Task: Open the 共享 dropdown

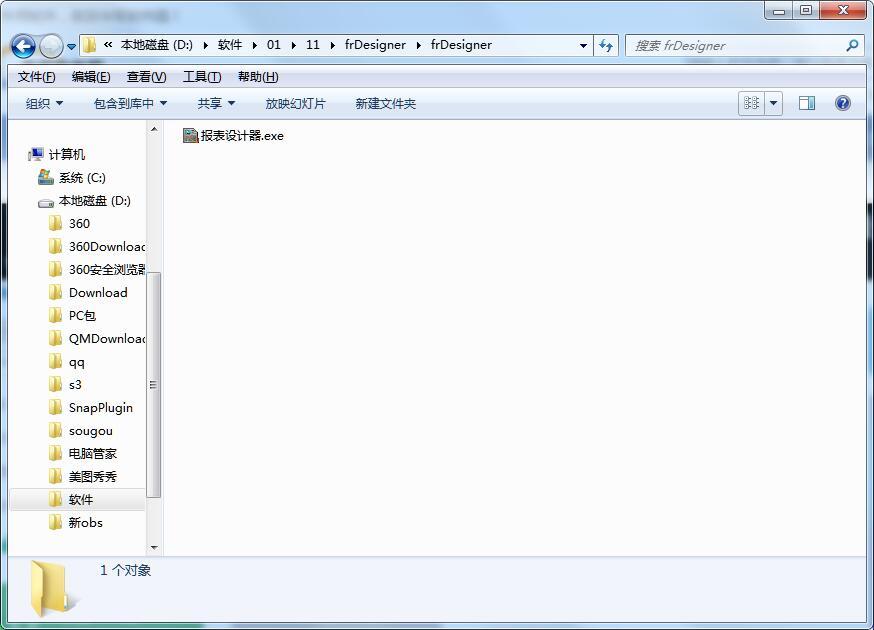Action: tap(216, 104)
